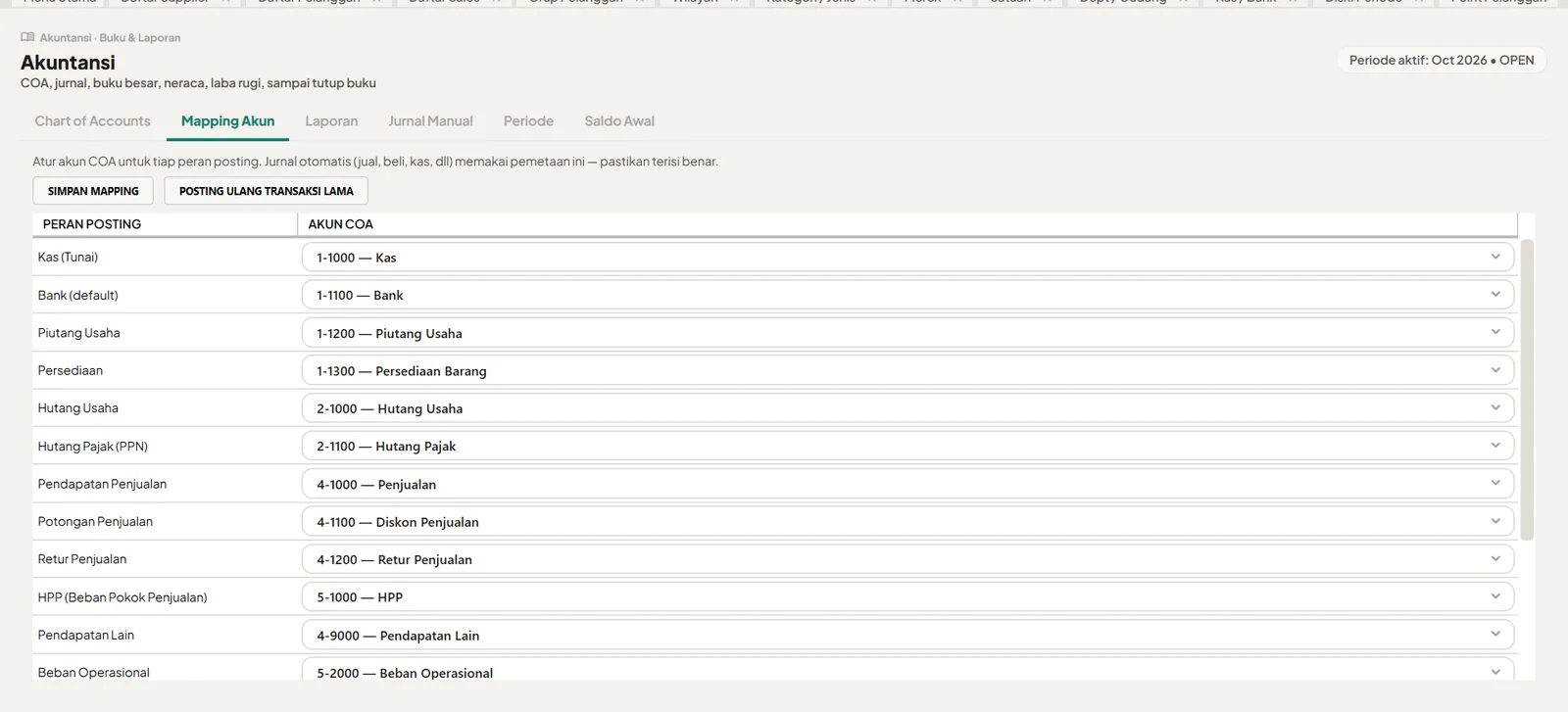The height and width of the screenshot is (712, 1568).
Task: Click the Hutang Pajak (PPN) role label
Action: pos(93,446)
